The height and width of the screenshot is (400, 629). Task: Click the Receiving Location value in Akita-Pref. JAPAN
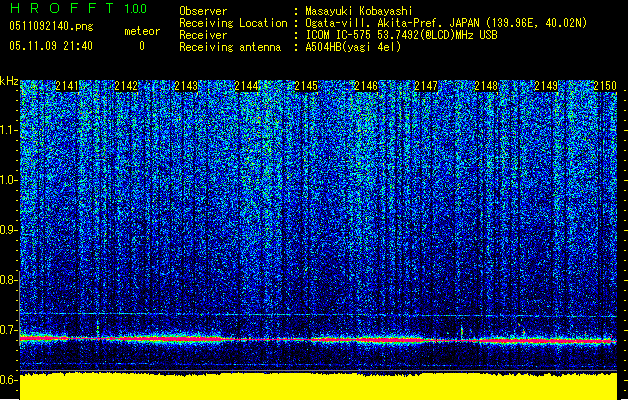[446, 23]
